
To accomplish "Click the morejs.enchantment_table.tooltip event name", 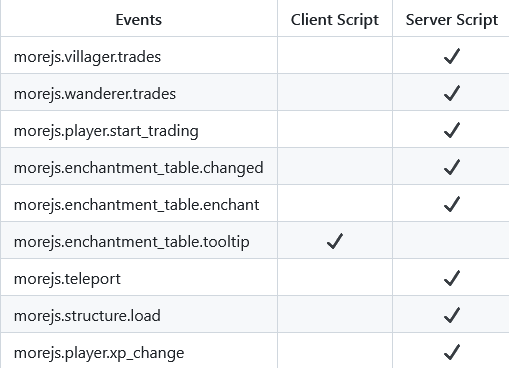I will tap(131, 242).
